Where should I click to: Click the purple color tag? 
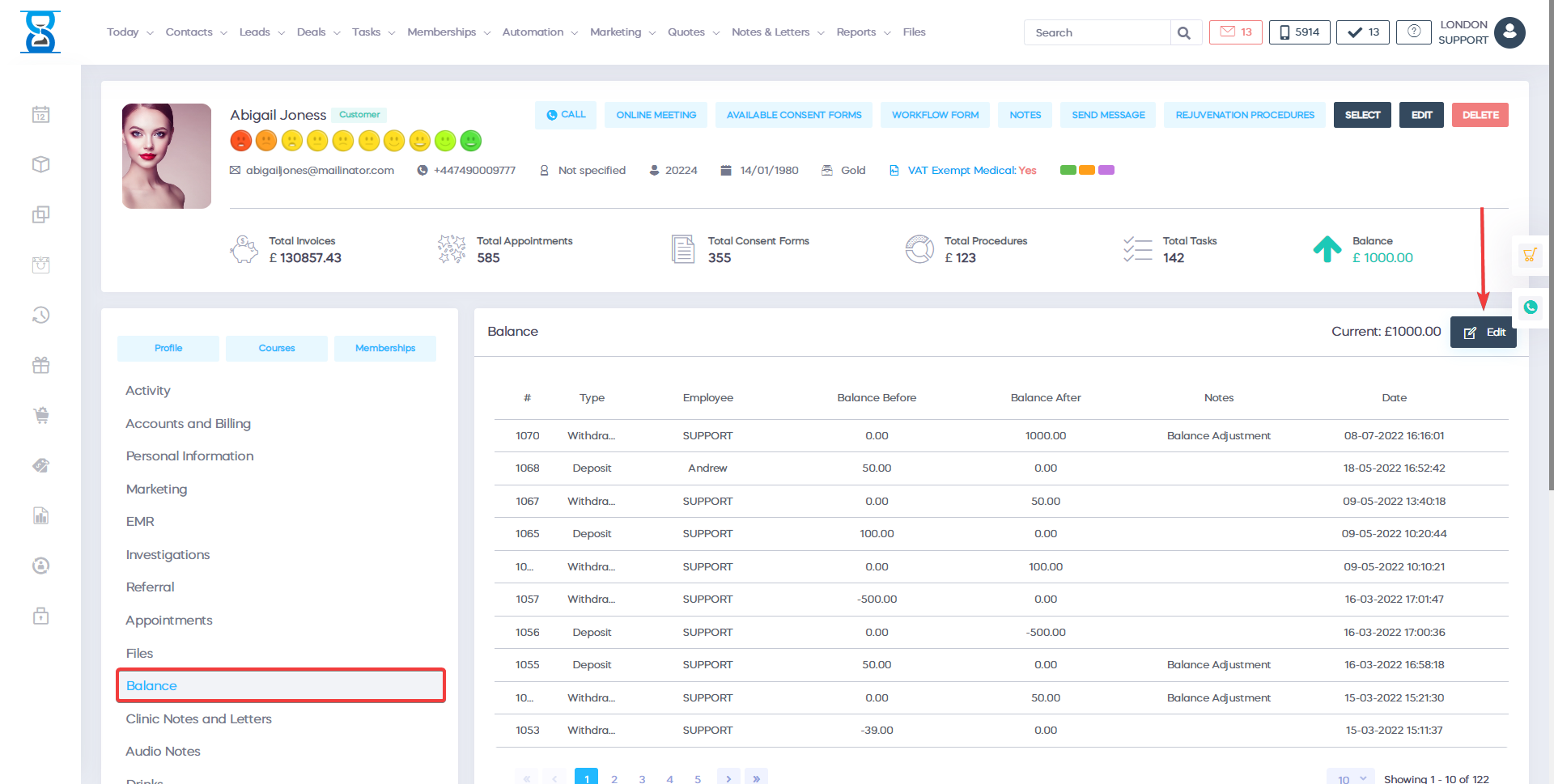(1106, 170)
